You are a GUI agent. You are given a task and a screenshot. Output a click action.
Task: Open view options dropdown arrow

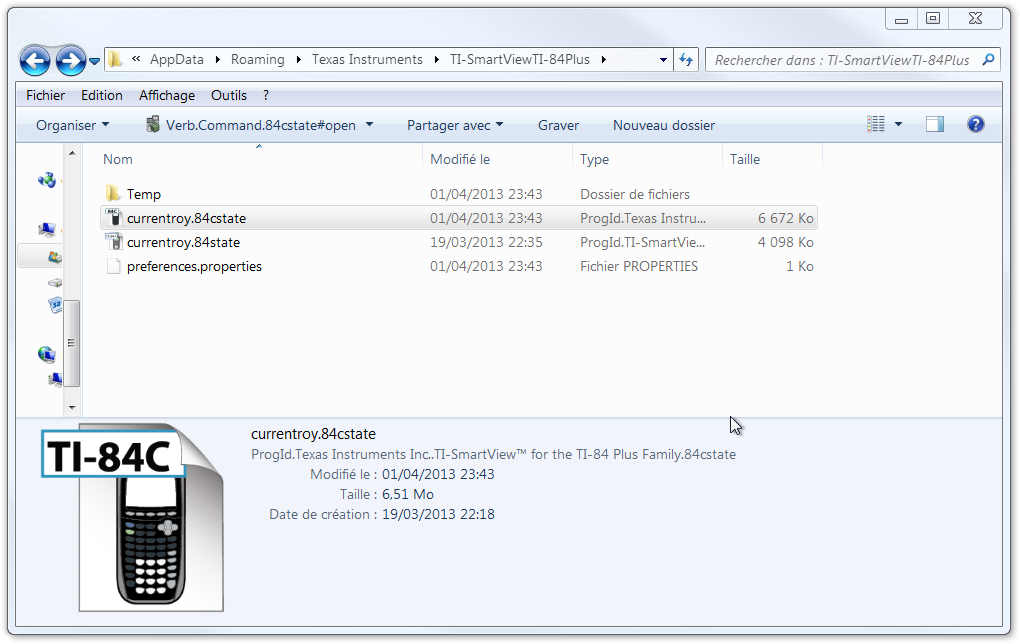point(898,124)
